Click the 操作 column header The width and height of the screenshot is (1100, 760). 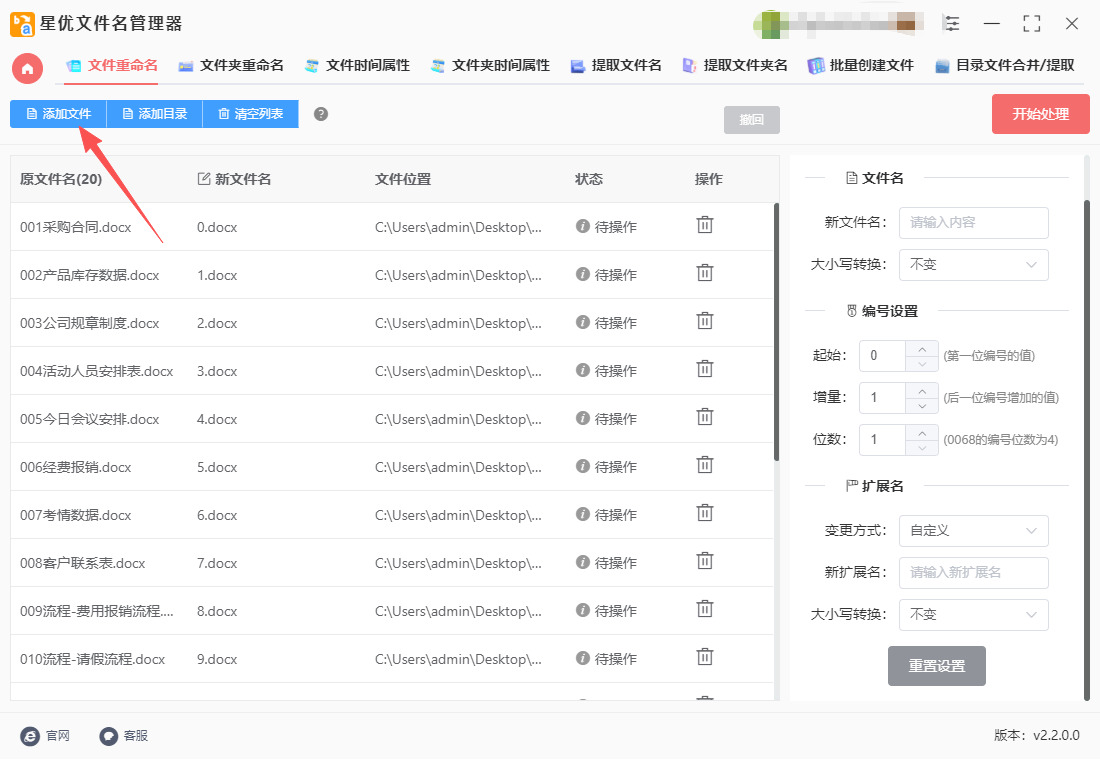[709, 179]
